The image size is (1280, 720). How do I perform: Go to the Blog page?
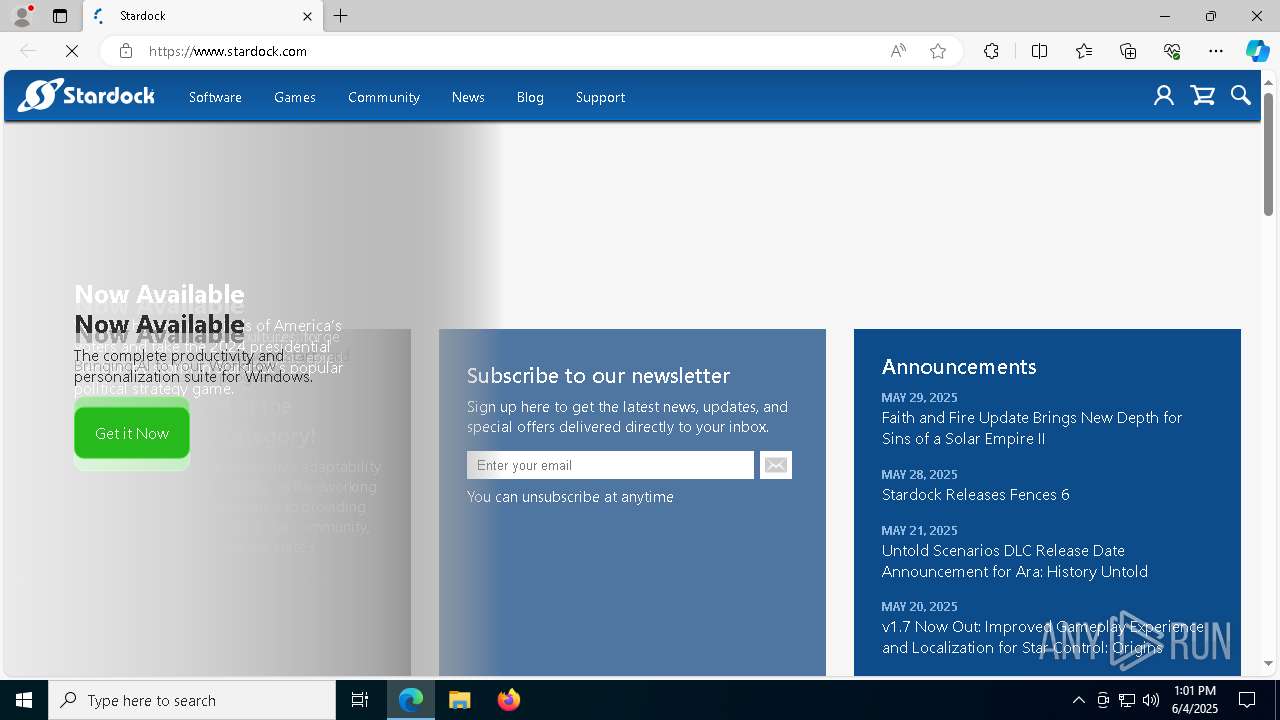(530, 97)
